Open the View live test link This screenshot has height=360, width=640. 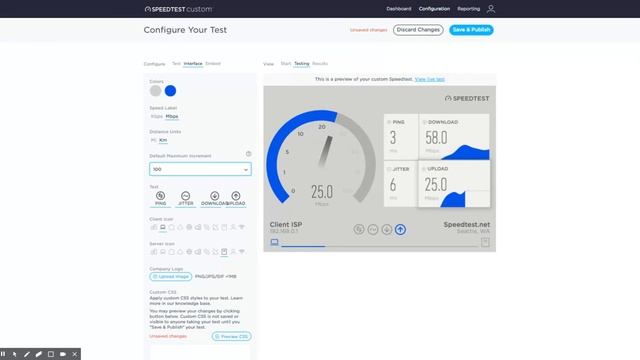pos(429,79)
